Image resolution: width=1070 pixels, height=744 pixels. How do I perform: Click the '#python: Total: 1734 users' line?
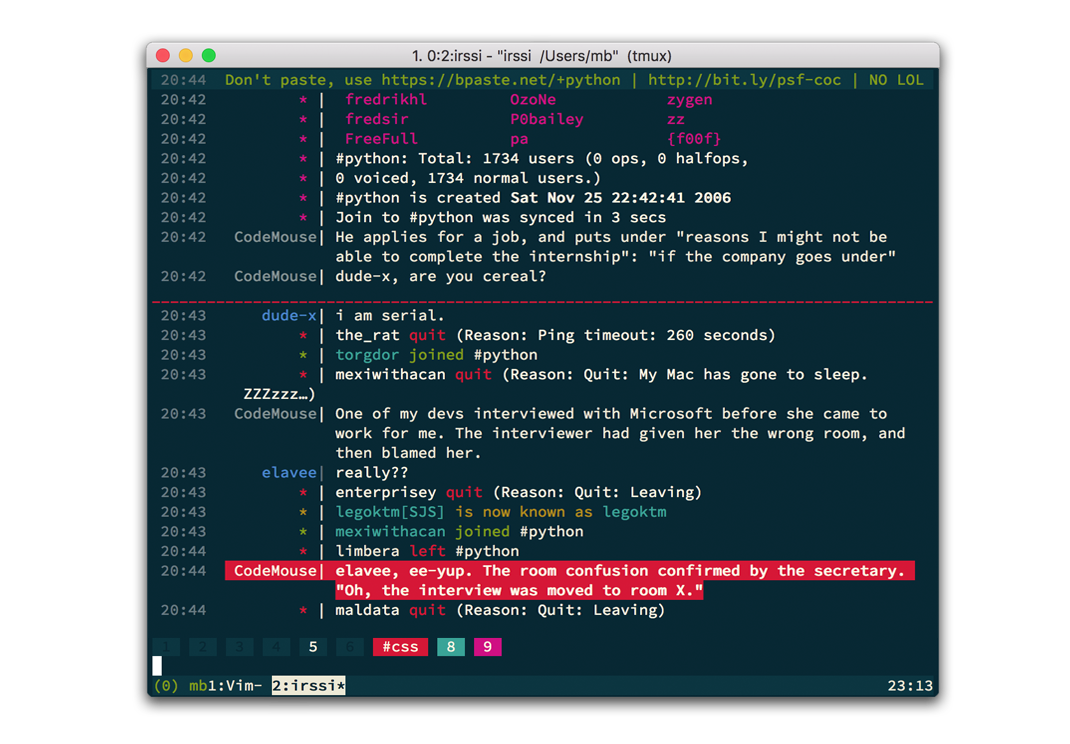click(x=542, y=159)
